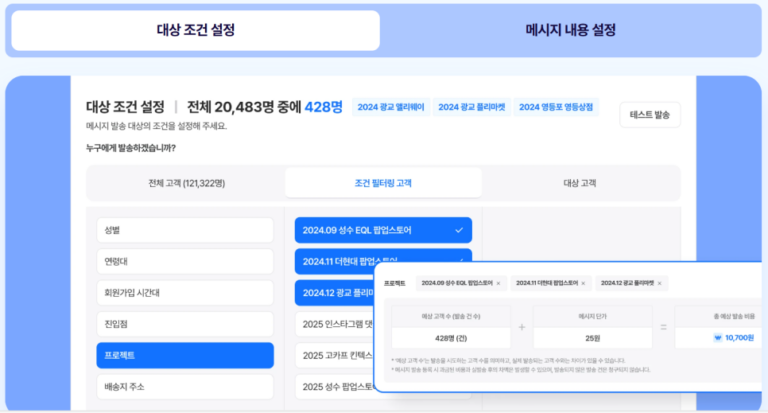Image resolution: width=768 pixels, height=413 pixels.
Task: Remove the 2024.09 성수 EQL 팝업스토어 tag
Action: click(498, 284)
